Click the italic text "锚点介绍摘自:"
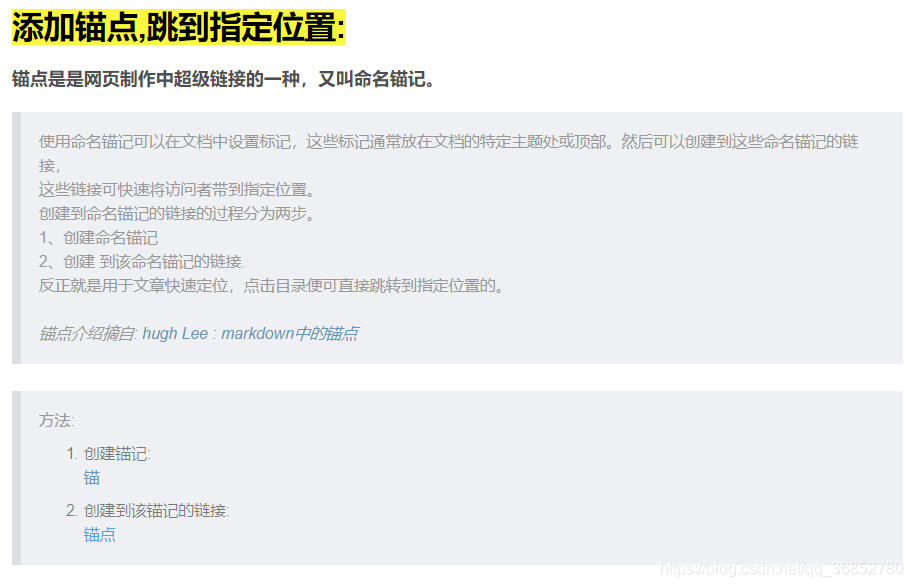Image resolution: width=913 pixels, height=587 pixels. click(x=88, y=334)
